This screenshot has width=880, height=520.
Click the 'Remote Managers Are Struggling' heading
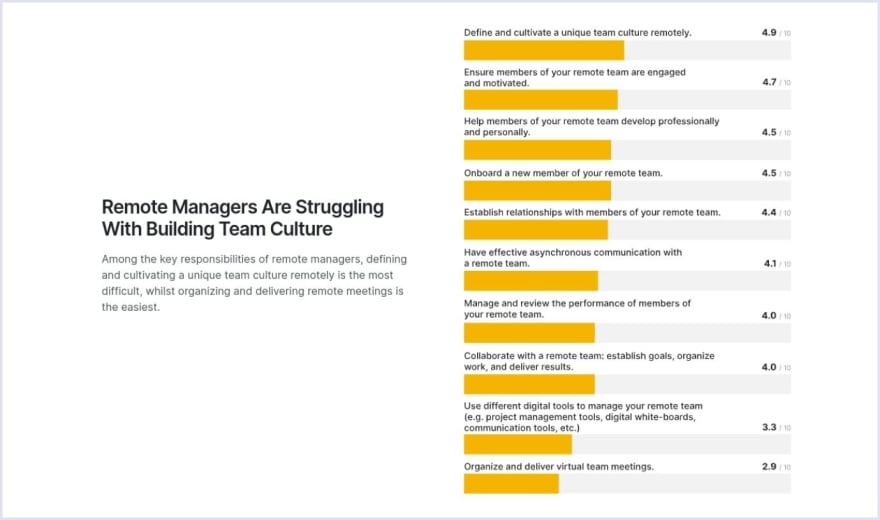tap(242, 218)
